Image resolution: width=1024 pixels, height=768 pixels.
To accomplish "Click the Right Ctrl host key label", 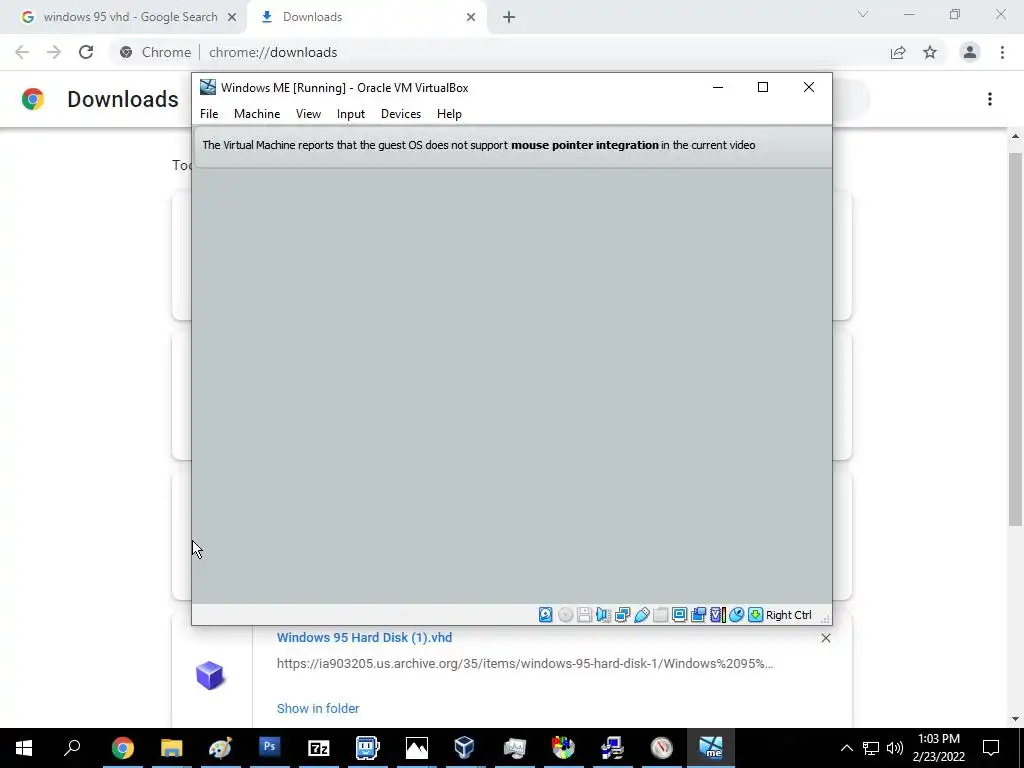I will [x=788, y=615].
